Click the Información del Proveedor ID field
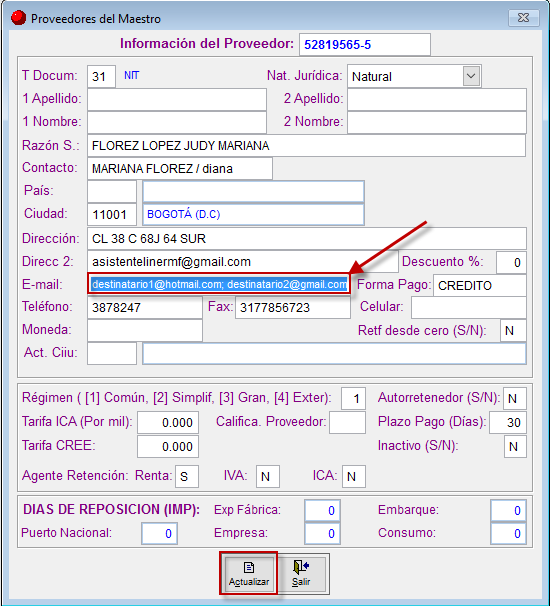This screenshot has height=606, width=550. pos(364,44)
